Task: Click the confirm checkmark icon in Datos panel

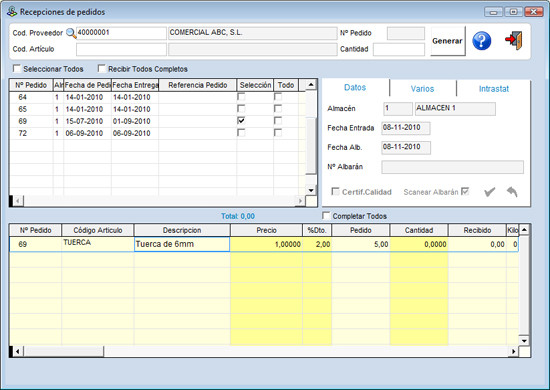Action: 490,192
